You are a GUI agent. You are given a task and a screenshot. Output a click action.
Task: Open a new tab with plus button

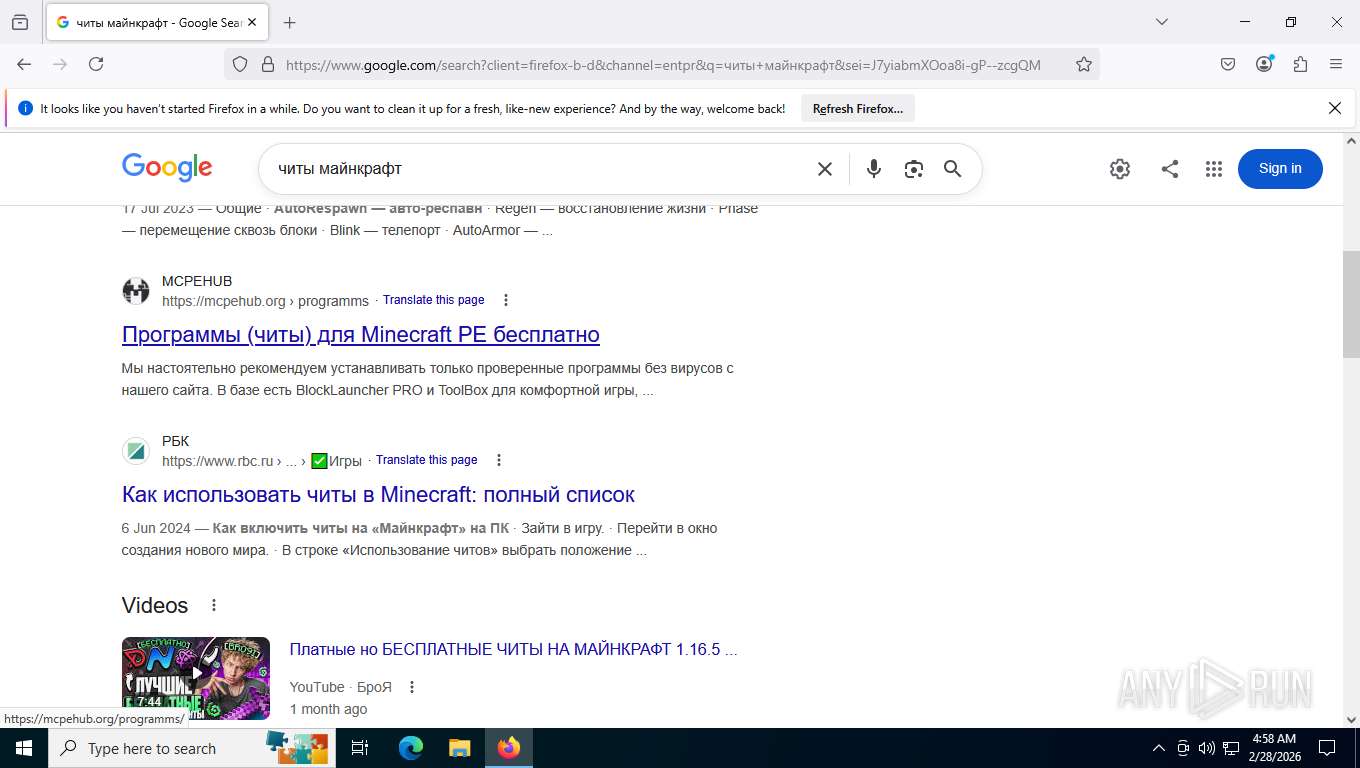[x=290, y=22]
